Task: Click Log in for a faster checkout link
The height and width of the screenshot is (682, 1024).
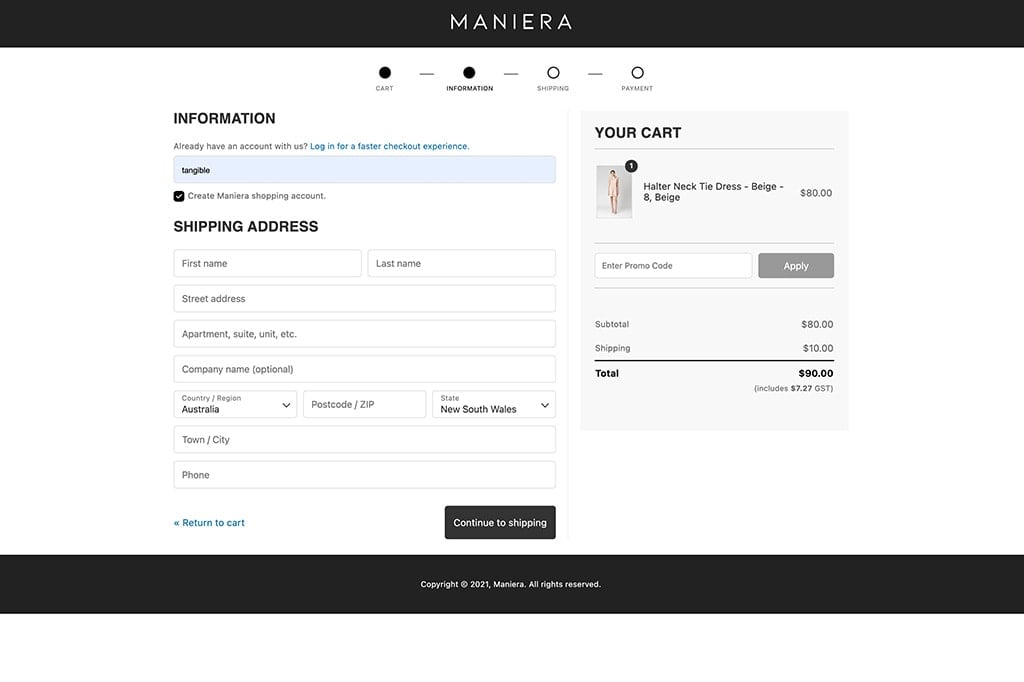Action: click(x=389, y=146)
